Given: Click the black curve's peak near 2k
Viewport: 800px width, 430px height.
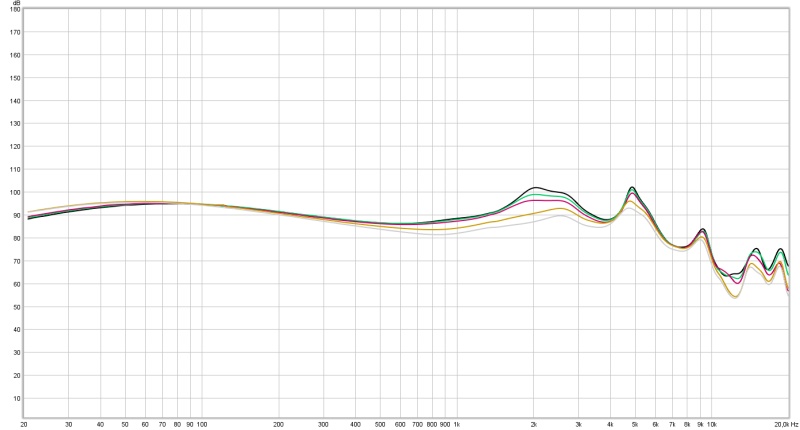Looking at the screenshot, I should 537,187.
